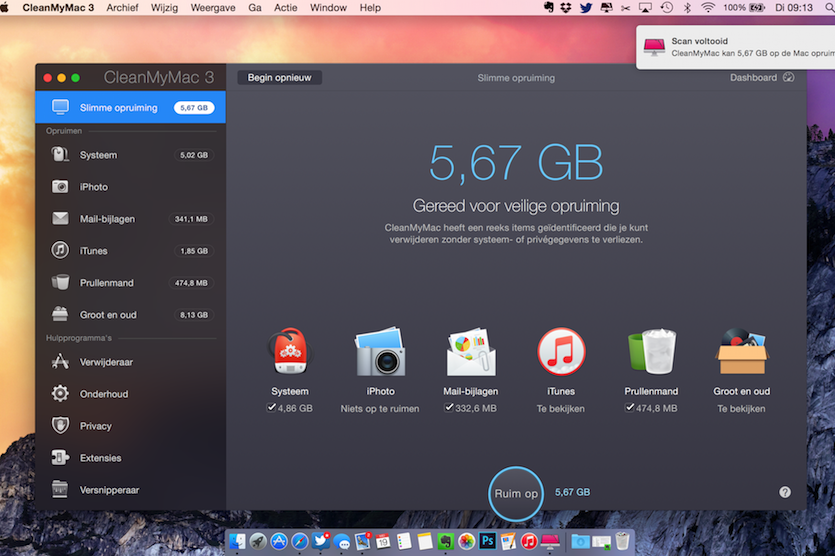Open the Dashboard button at top right
The width and height of the screenshot is (835, 556).
coord(762,78)
